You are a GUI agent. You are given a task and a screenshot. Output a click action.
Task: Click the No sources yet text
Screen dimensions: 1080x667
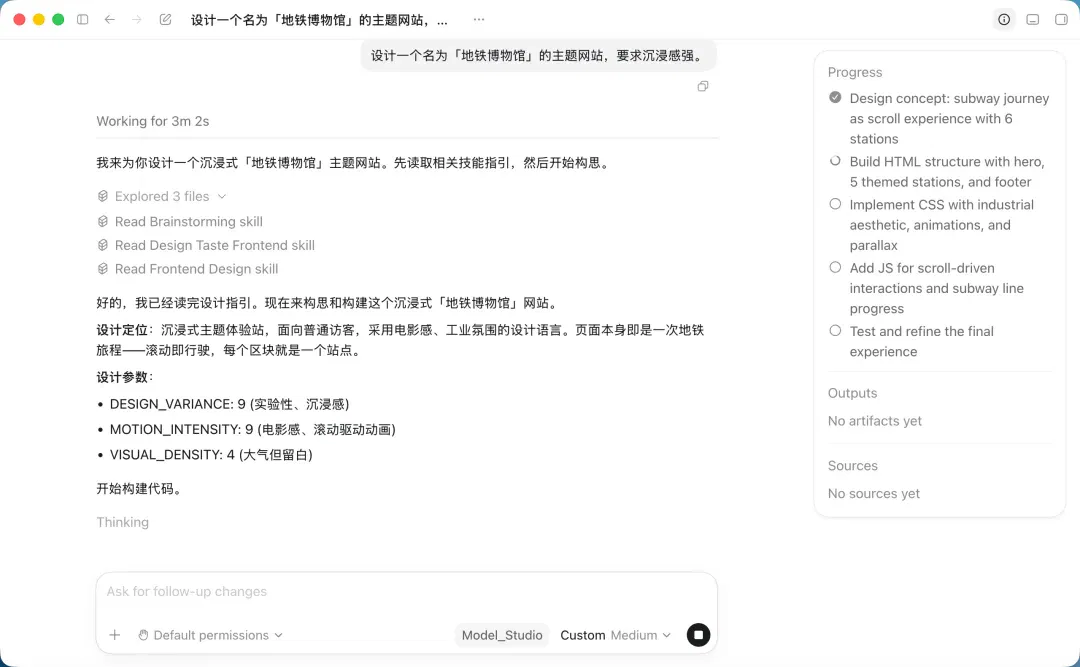point(874,493)
